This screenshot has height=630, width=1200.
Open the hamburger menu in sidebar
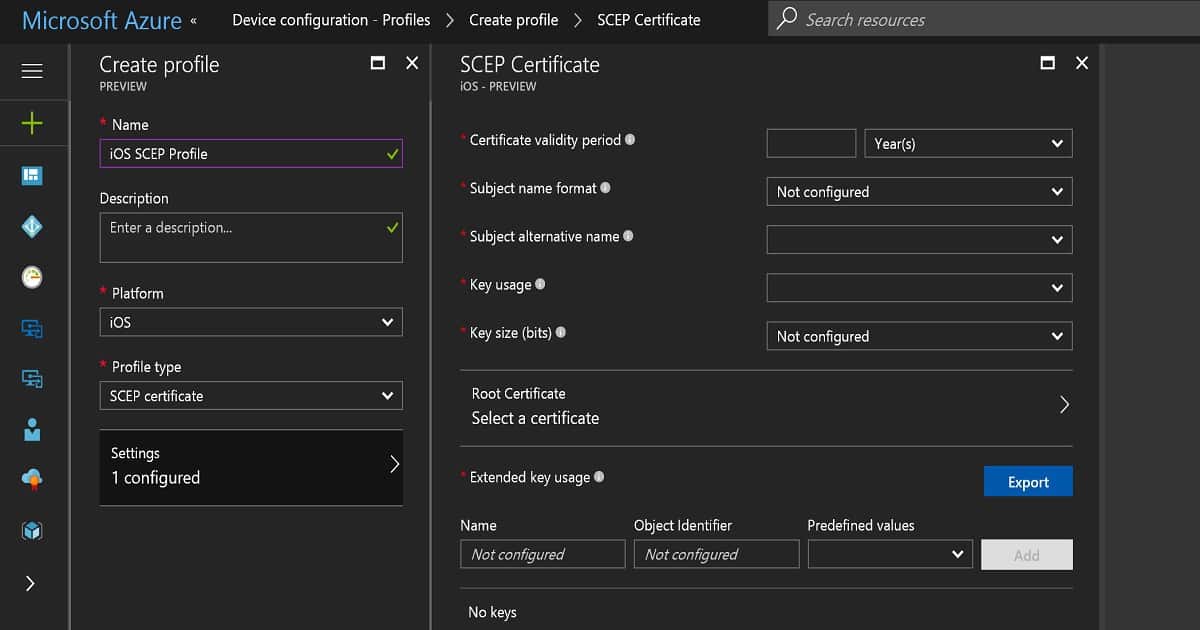pyautogui.click(x=32, y=71)
